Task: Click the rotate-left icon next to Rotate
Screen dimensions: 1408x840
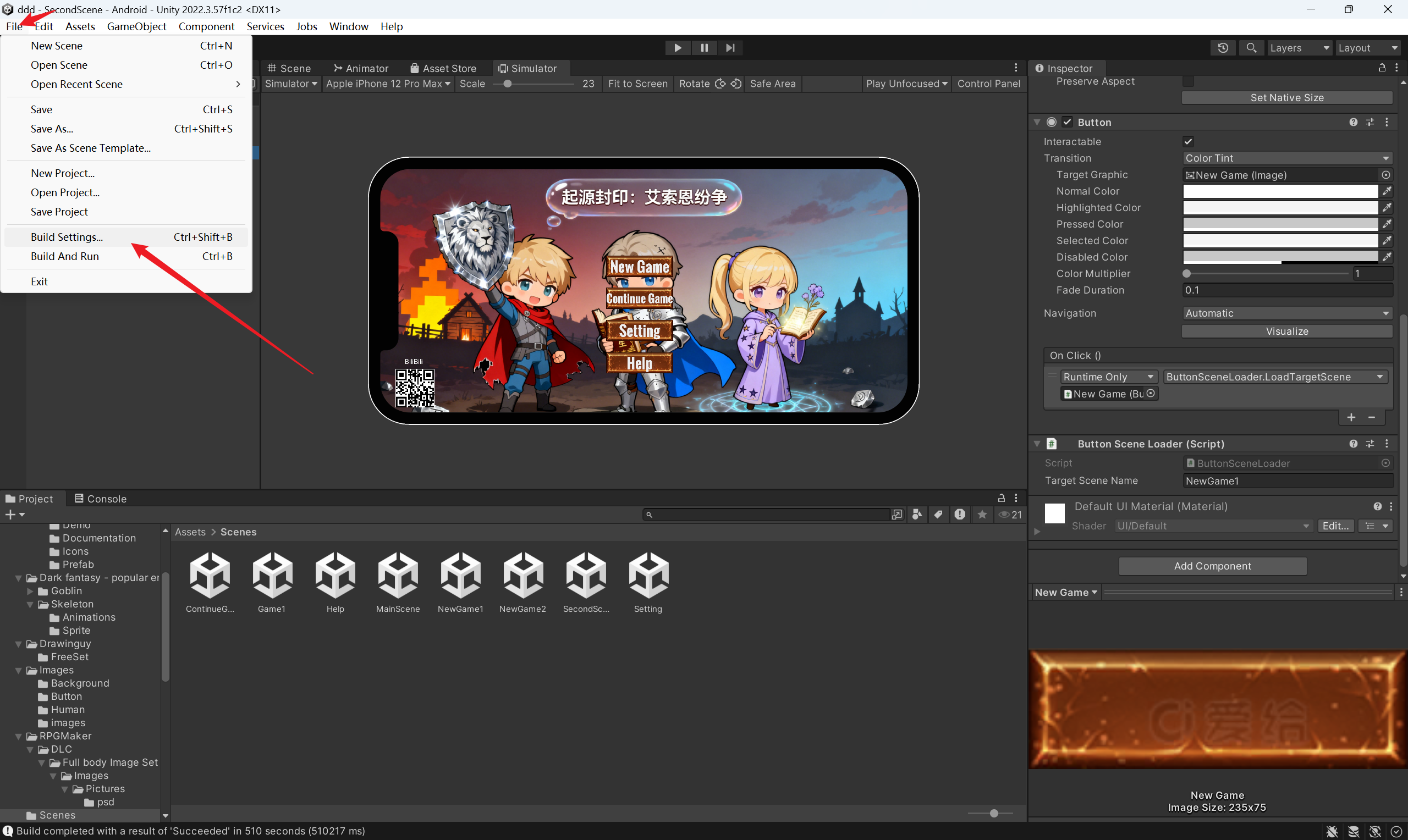Action: coord(720,84)
